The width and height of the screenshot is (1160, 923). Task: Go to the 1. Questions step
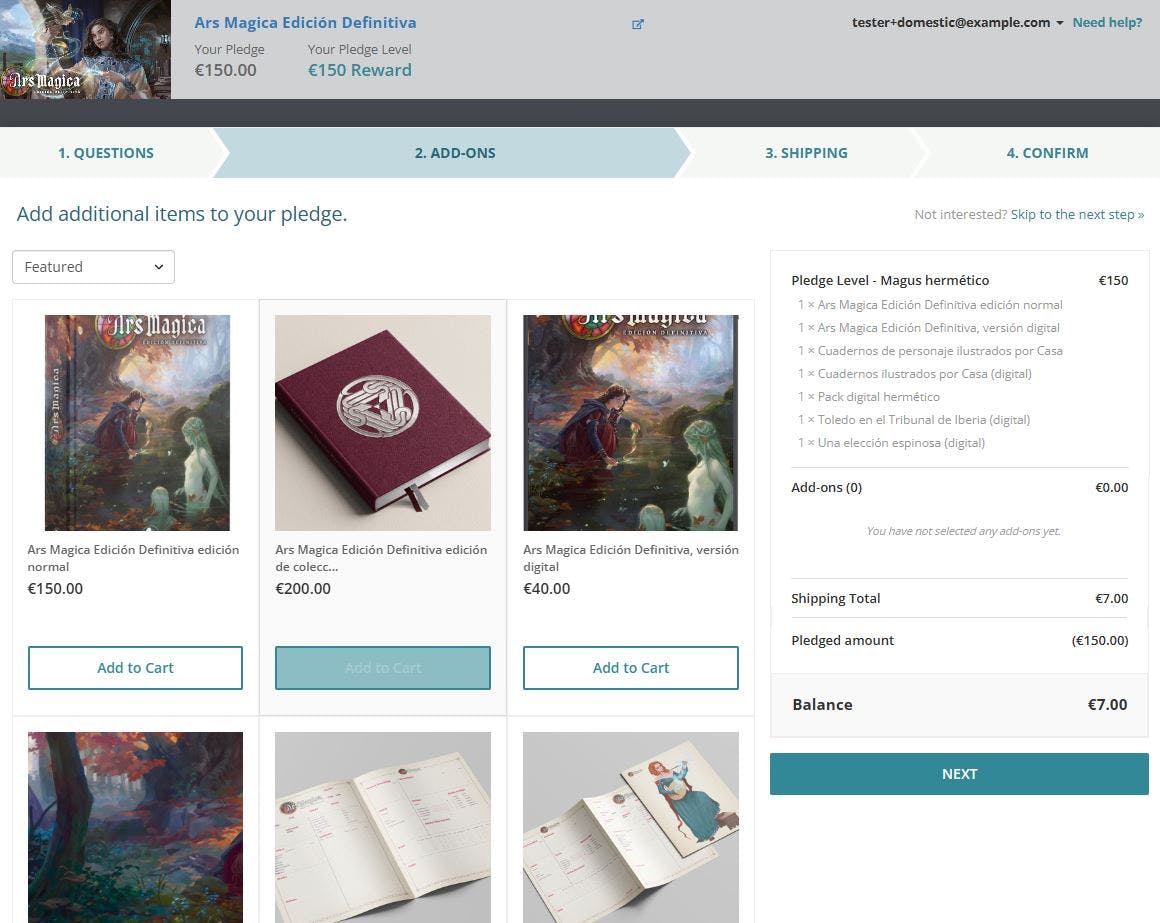click(106, 153)
